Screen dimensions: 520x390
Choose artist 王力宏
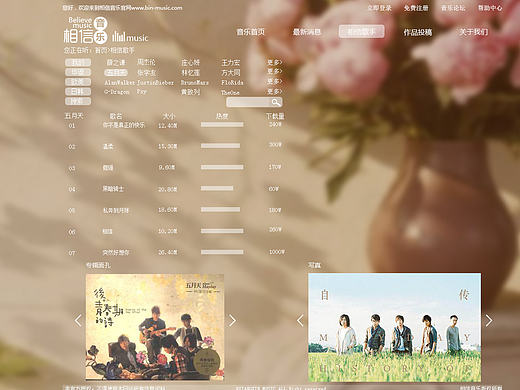tap(231, 62)
